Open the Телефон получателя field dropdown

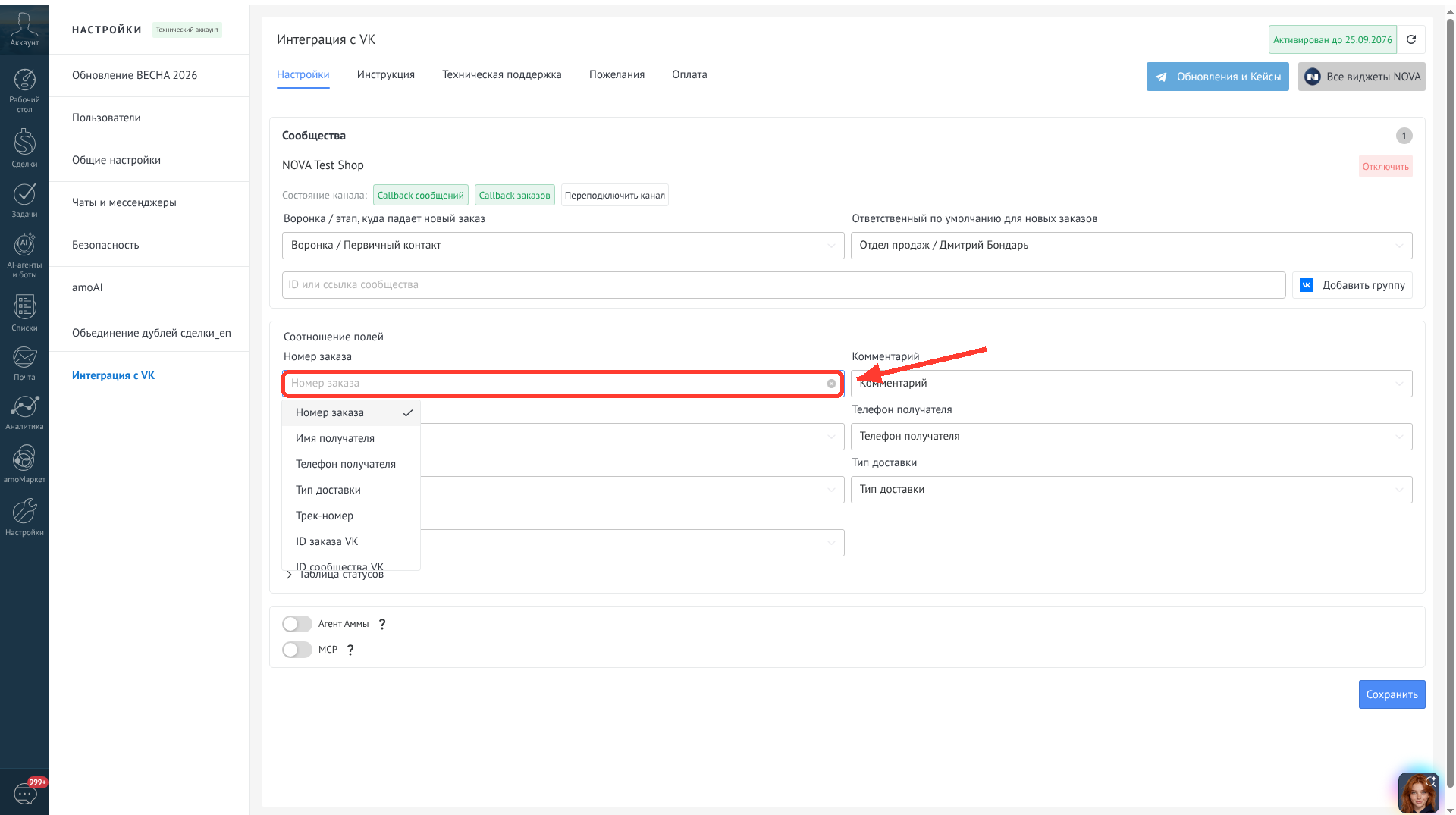(x=1131, y=437)
